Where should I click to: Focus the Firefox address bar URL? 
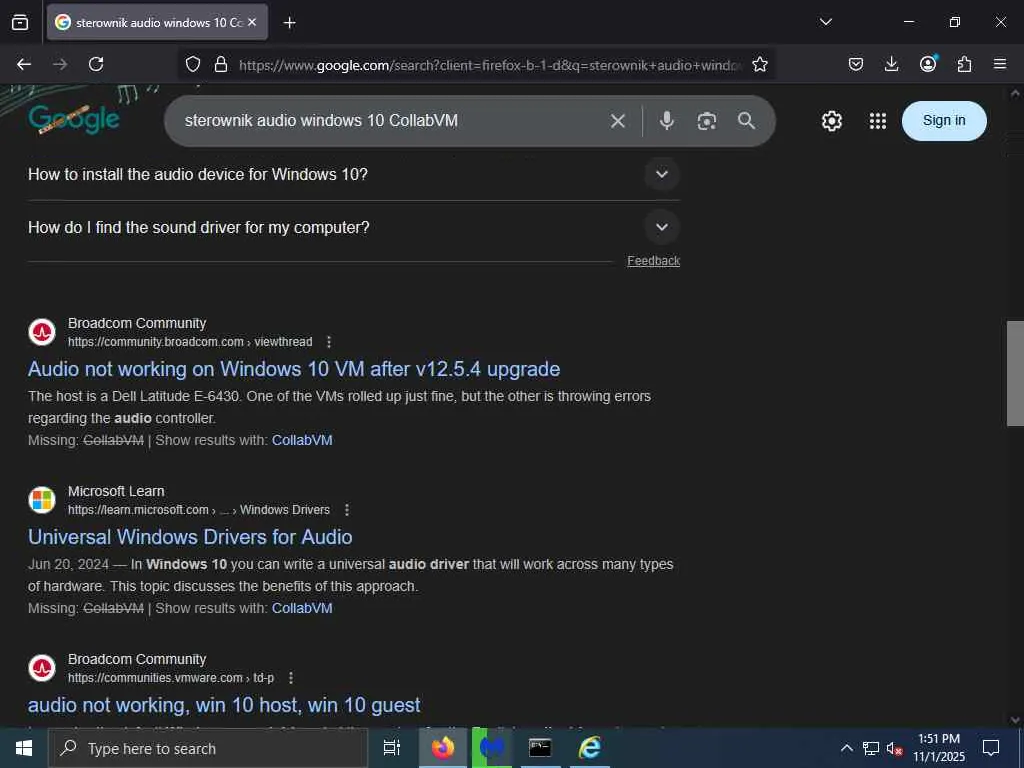click(x=490, y=65)
